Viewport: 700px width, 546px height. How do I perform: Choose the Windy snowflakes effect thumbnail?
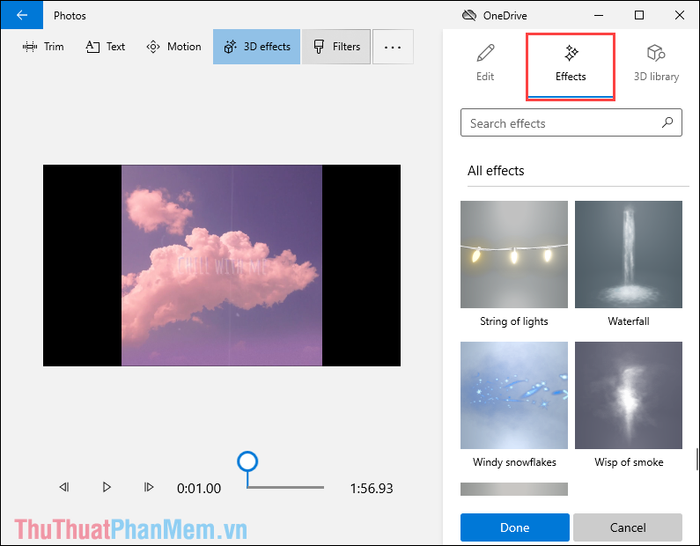click(514, 396)
